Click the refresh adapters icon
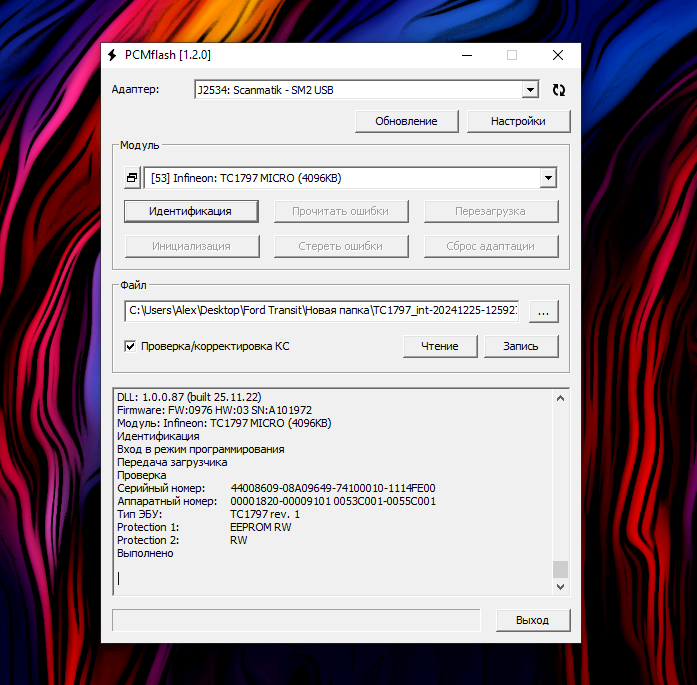This screenshot has width=697, height=685. coord(559,90)
